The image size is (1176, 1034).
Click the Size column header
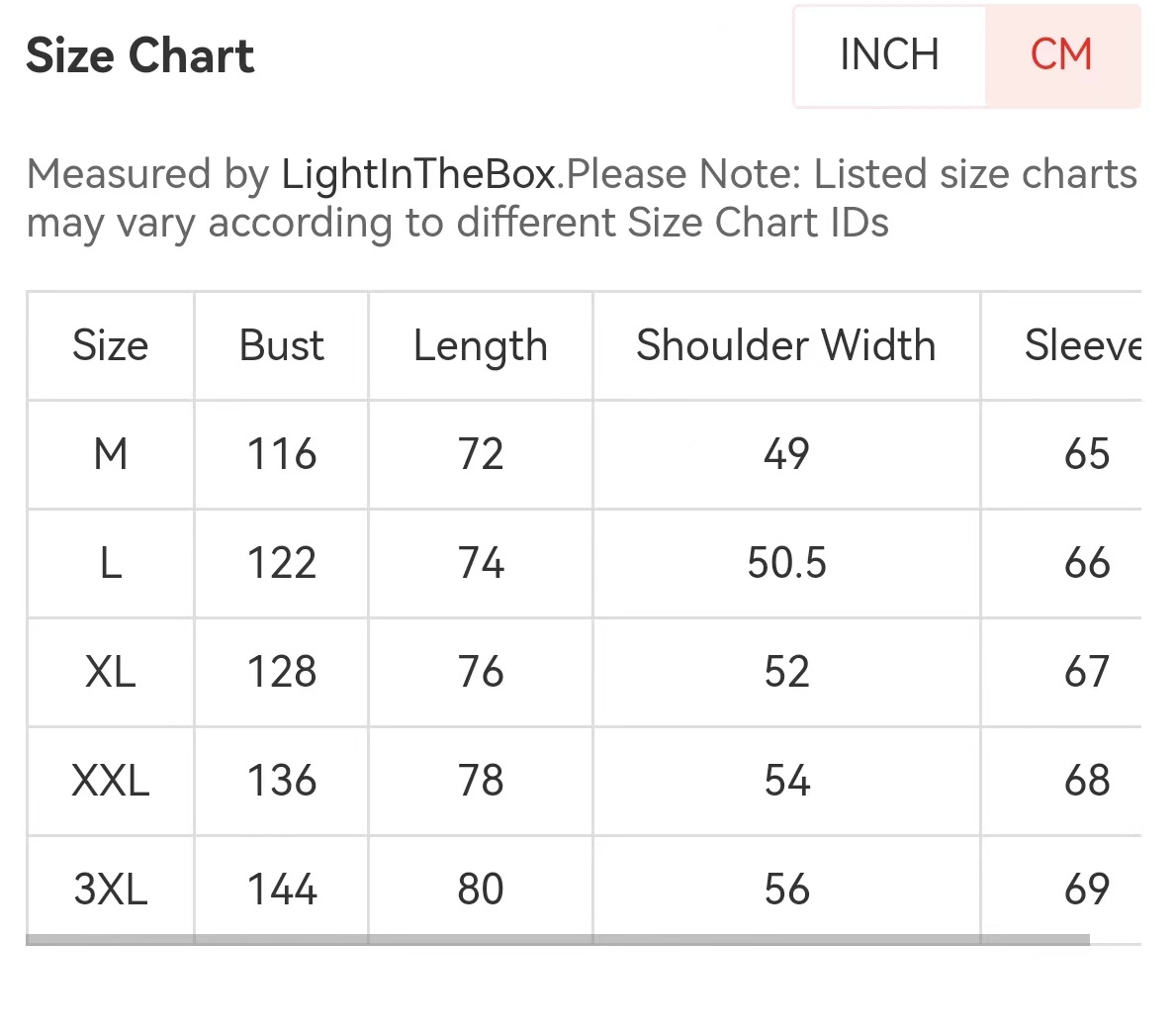pyautogui.click(x=110, y=346)
